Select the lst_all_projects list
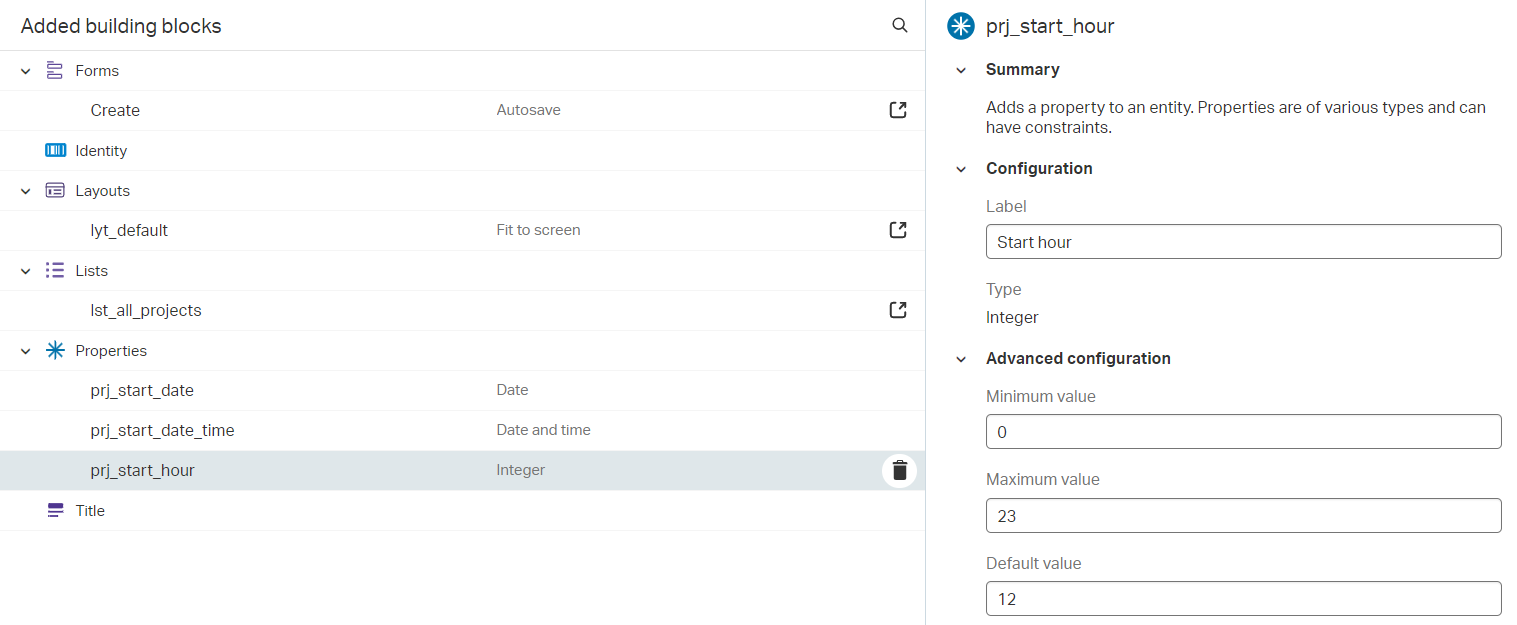 462,310
